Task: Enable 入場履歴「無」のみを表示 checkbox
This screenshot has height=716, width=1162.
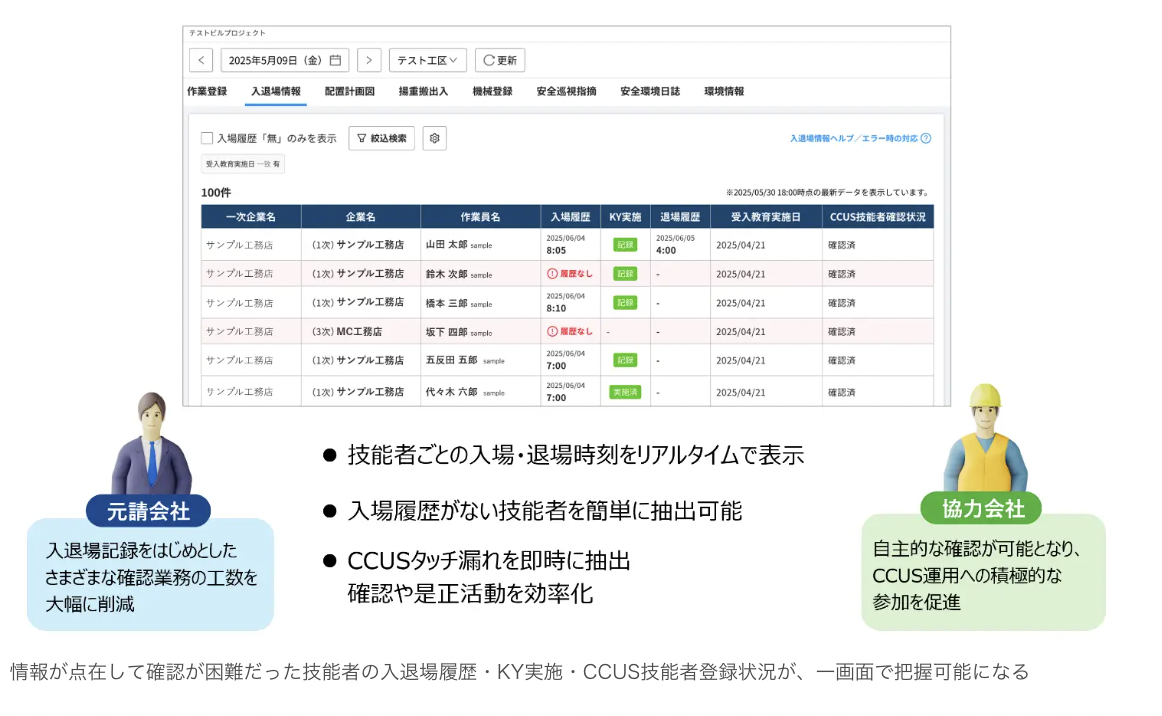Action: (x=207, y=139)
